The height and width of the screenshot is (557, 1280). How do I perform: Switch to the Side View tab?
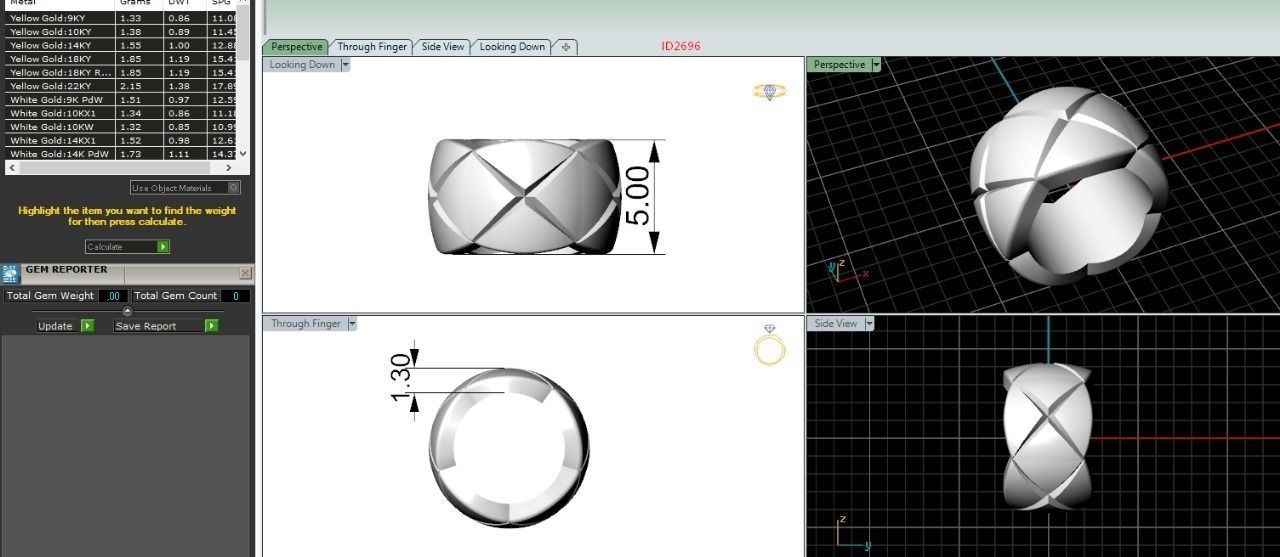click(x=443, y=47)
